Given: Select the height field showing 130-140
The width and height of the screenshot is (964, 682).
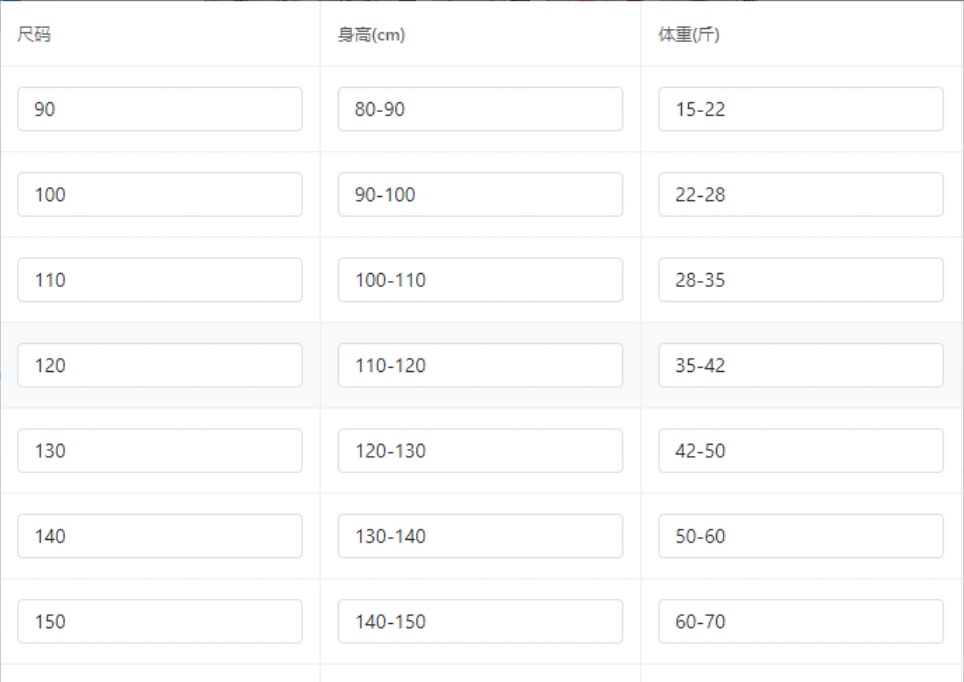Looking at the screenshot, I should click(480, 536).
